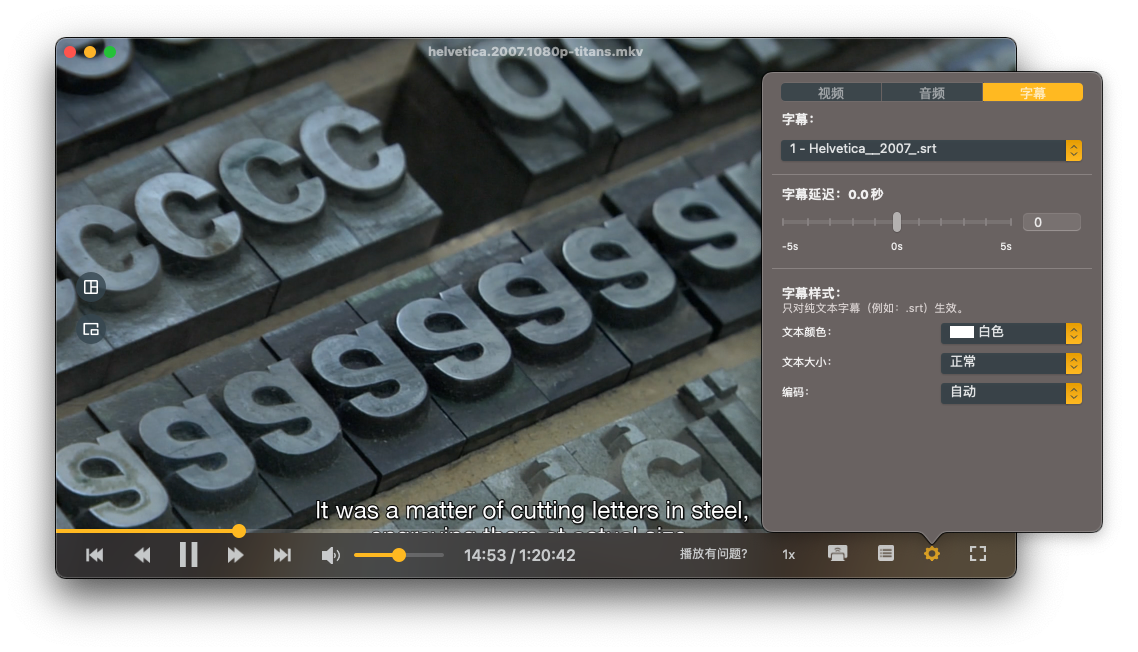Viewport: 1138px width, 652px height.
Task: Expand the 文本大小 dropdown showing 正常
Action: [1011, 362]
